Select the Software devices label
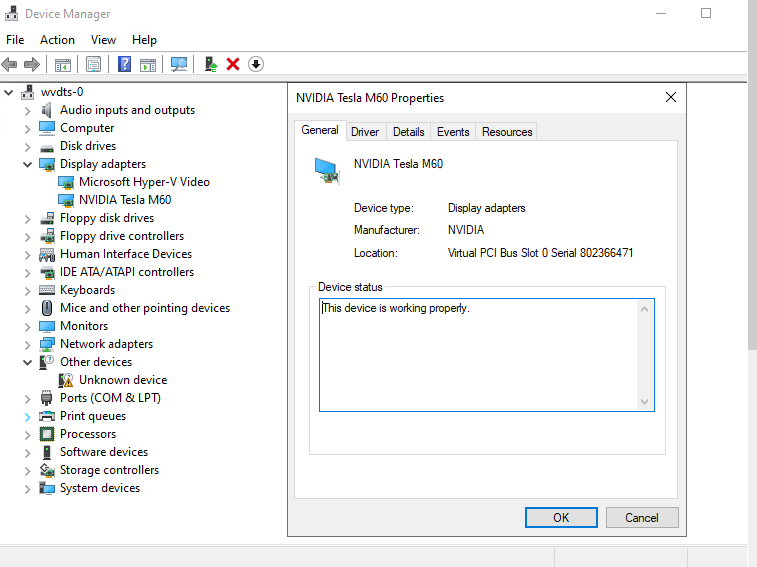Screen dimensions: 757x567 [x=104, y=452]
